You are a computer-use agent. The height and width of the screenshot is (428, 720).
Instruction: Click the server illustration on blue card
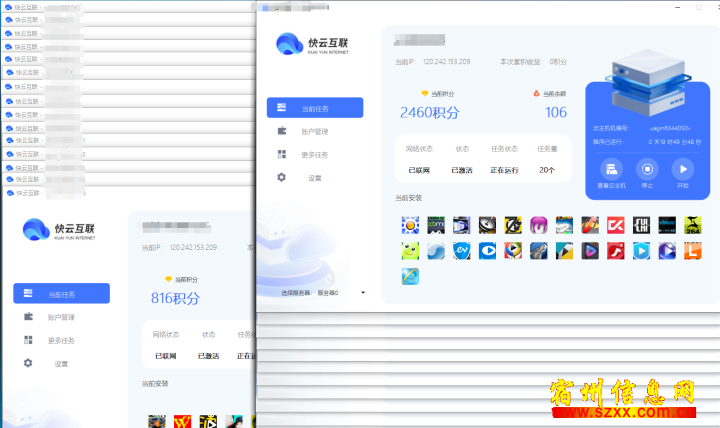pos(647,82)
